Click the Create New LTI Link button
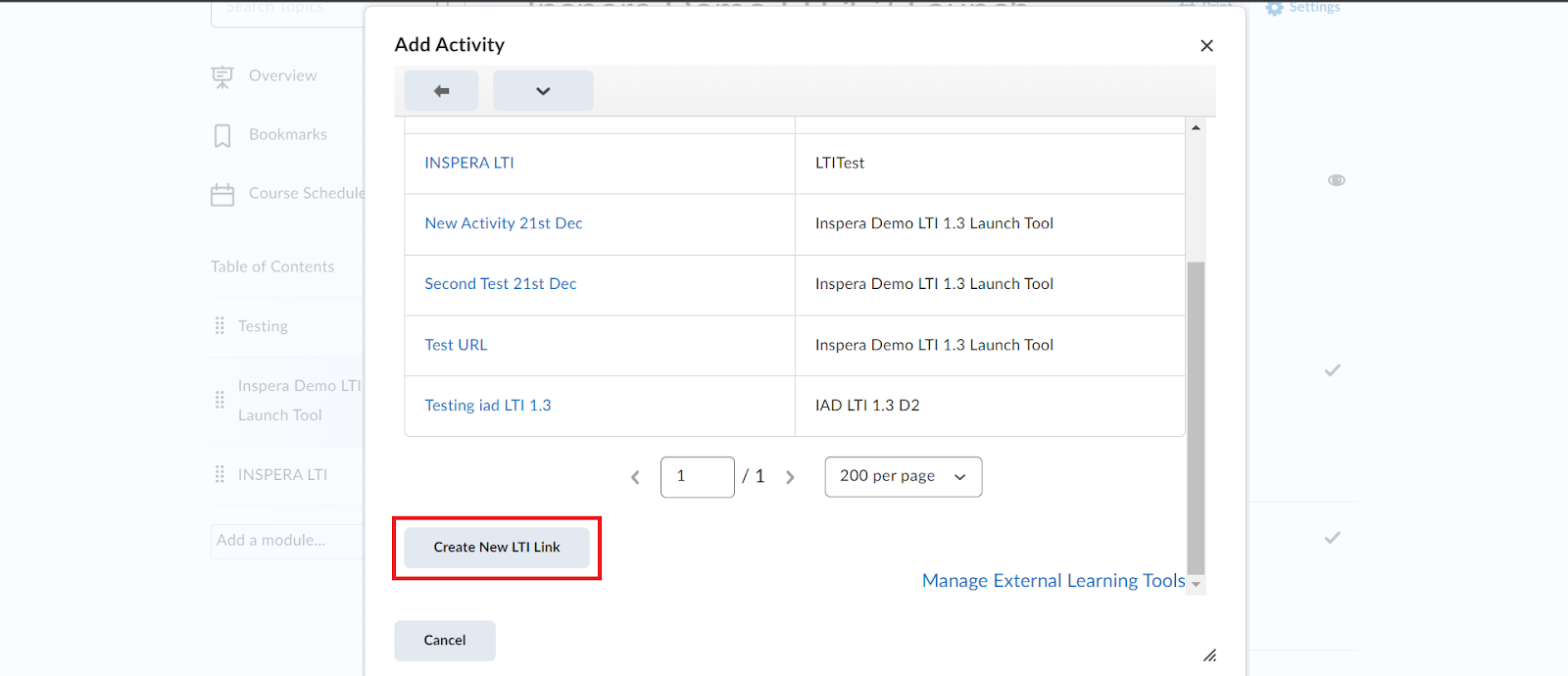The image size is (1568, 676). click(497, 548)
